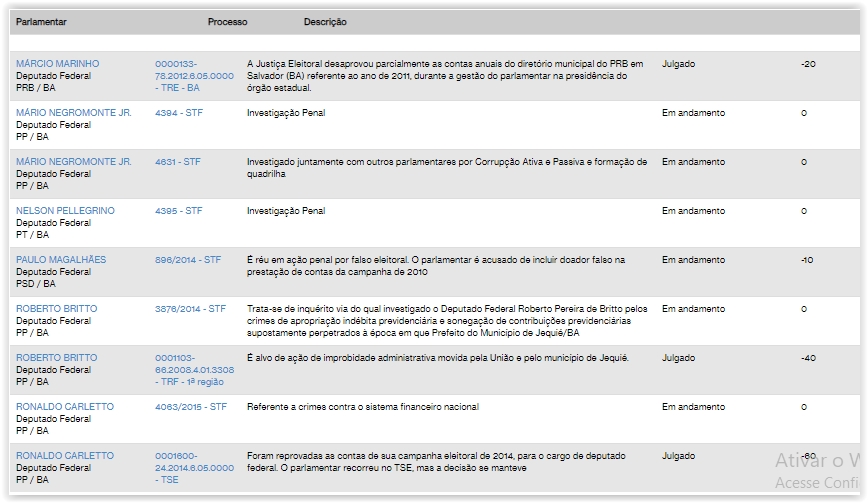The height and width of the screenshot is (503, 868).
Task: Open process 0001600-24.2014.6.05.0000 TSE link
Action: [x=194, y=468]
